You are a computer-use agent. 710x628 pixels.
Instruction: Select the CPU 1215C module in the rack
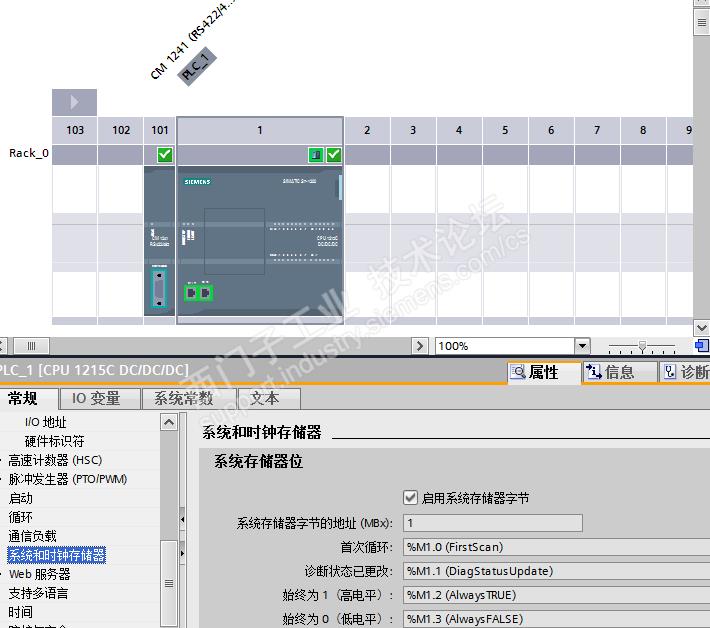[260, 241]
